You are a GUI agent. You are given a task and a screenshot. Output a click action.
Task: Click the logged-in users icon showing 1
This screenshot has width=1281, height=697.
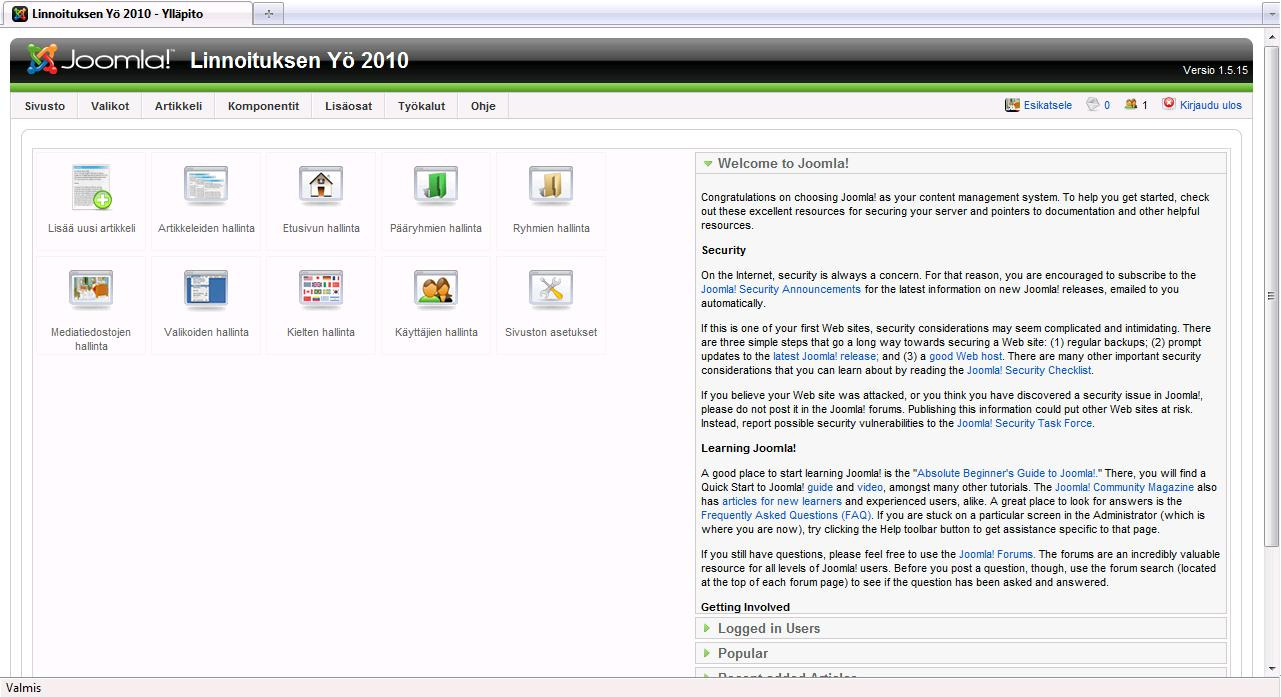[1131, 104]
